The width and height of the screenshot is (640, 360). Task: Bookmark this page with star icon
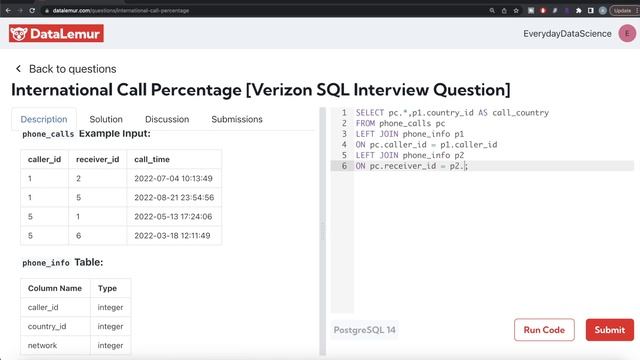(516, 11)
